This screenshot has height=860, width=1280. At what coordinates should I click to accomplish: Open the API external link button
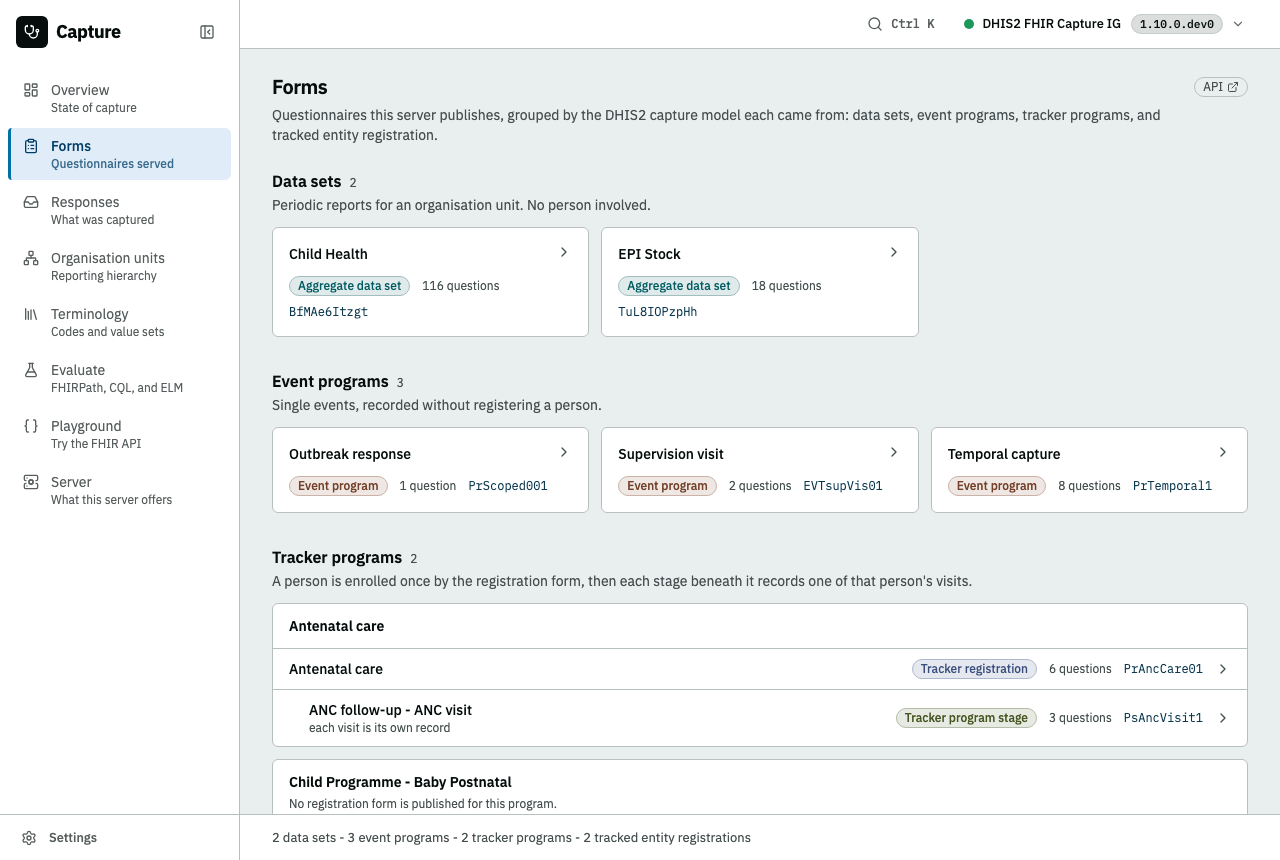click(1221, 87)
